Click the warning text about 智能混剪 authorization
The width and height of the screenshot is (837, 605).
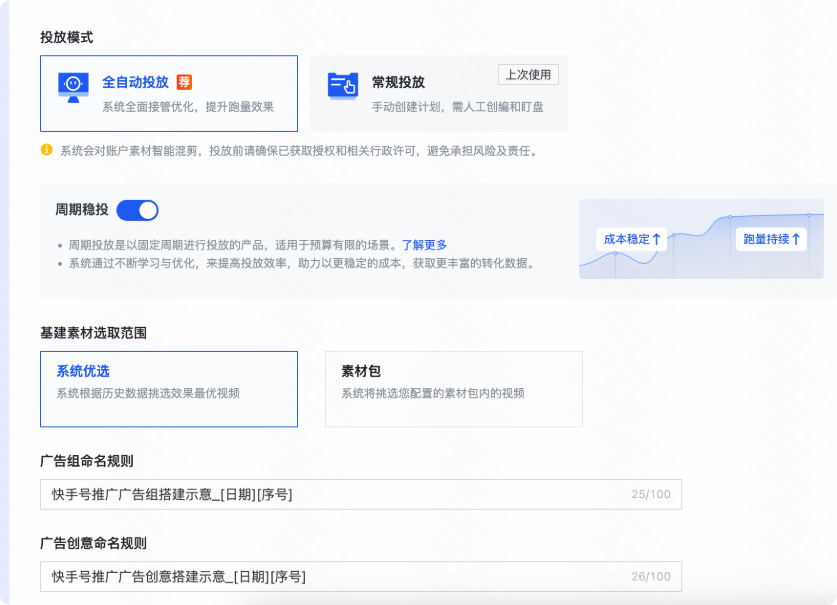299,151
